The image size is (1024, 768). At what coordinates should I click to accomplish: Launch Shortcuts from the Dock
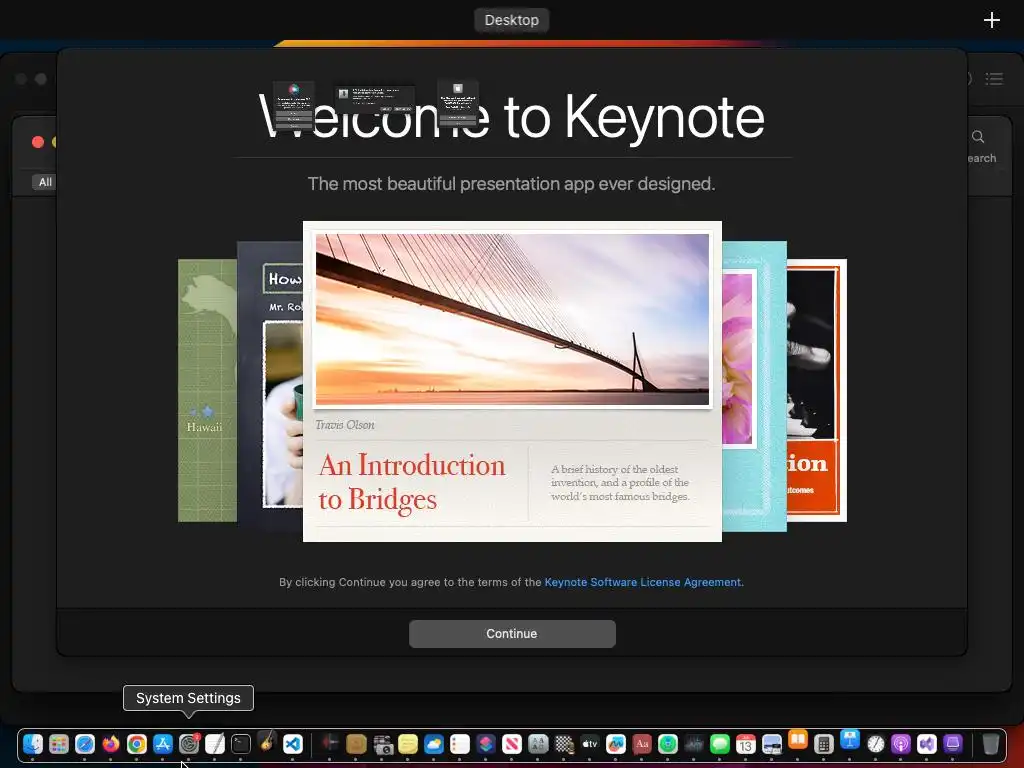(486, 744)
